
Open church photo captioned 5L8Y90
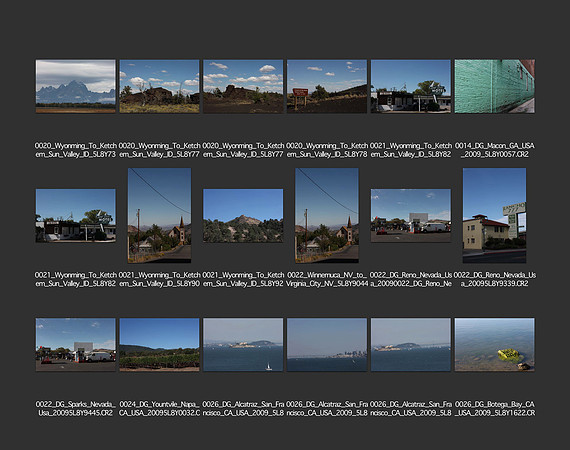click(160, 216)
